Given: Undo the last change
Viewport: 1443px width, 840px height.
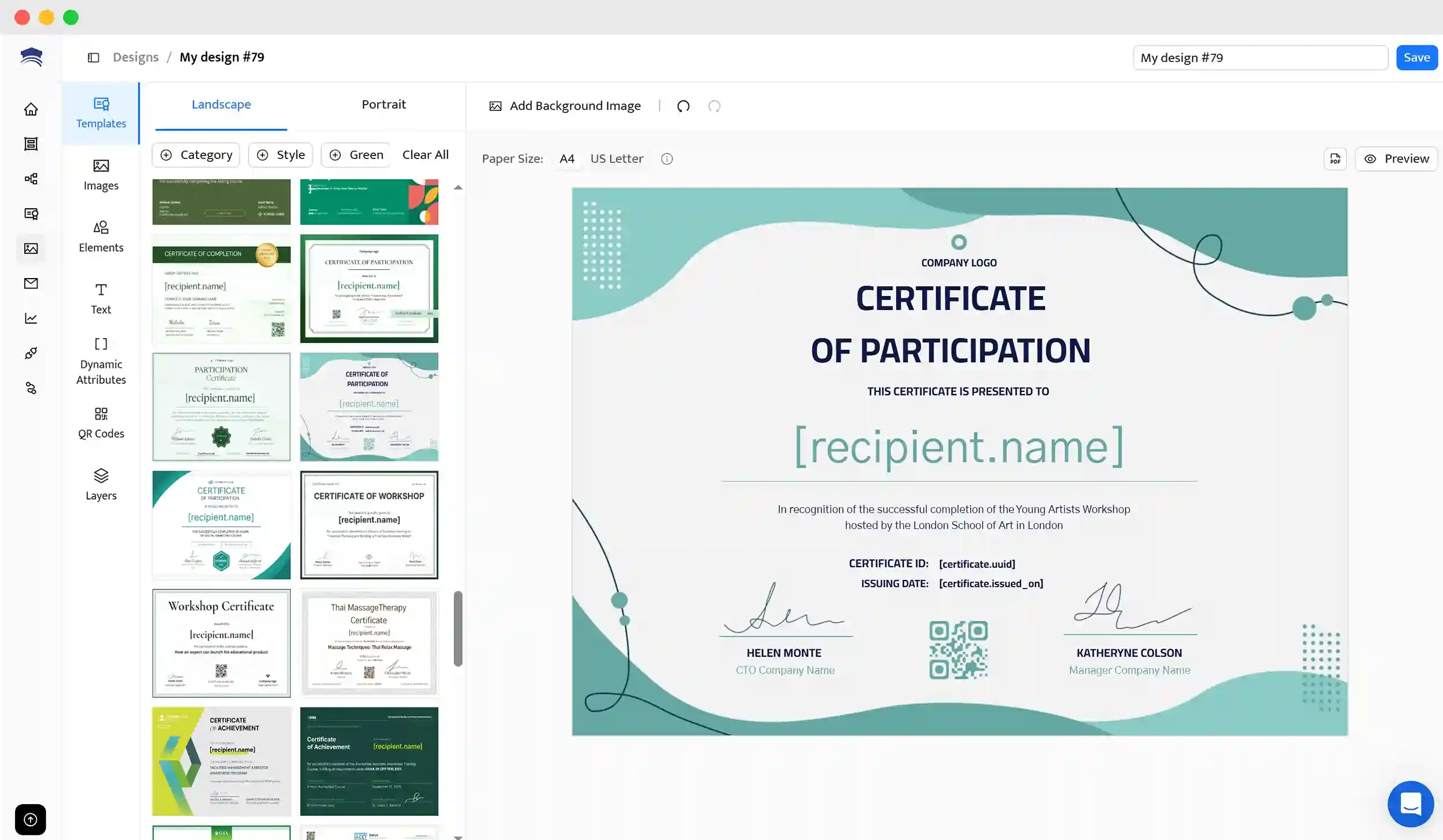Looking at the screenshot, I should (x=683, y=106).
